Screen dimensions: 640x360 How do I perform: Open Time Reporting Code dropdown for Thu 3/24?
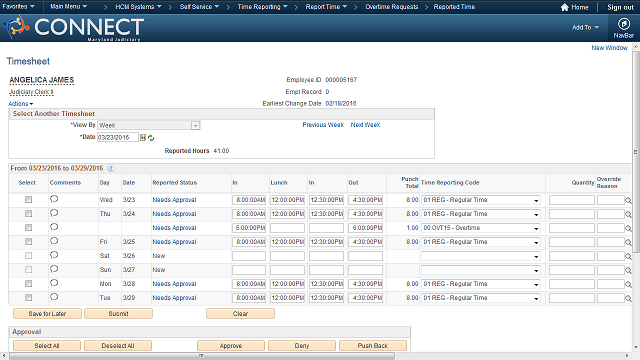tap(481, 214)
